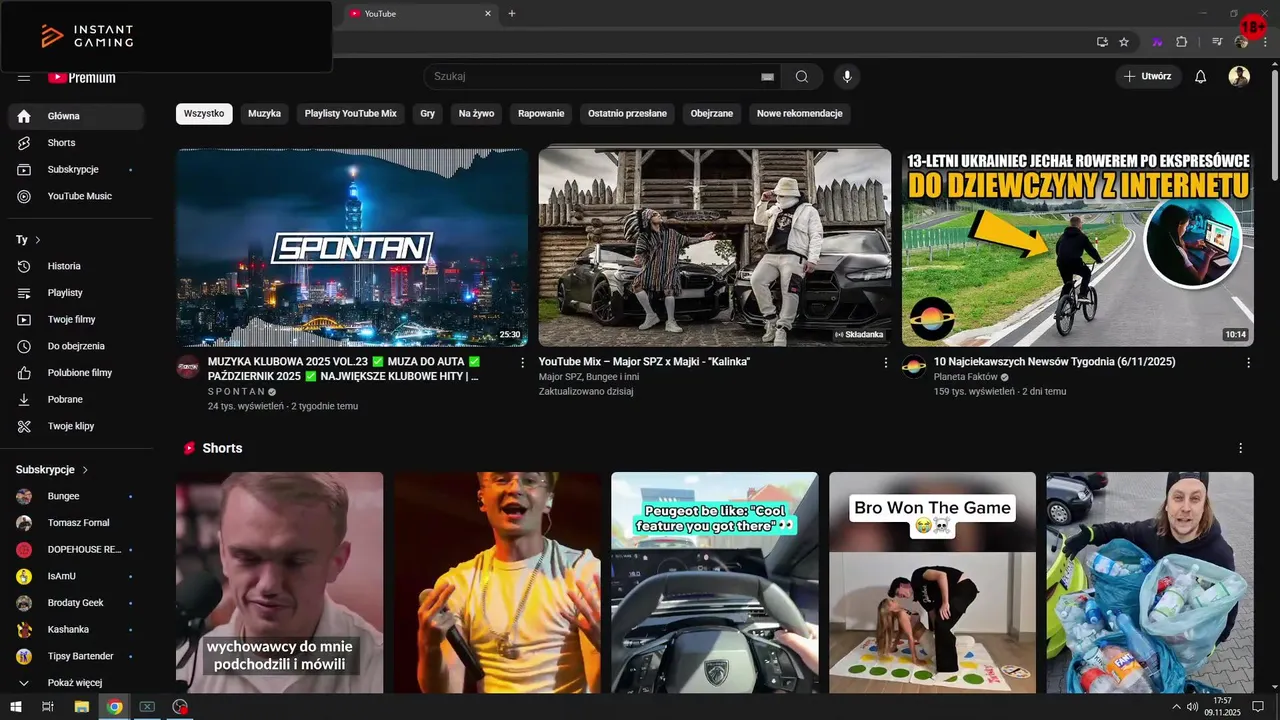Open the notifications bell
This screenshot has height=720, width=1280.
[1201, 77]
